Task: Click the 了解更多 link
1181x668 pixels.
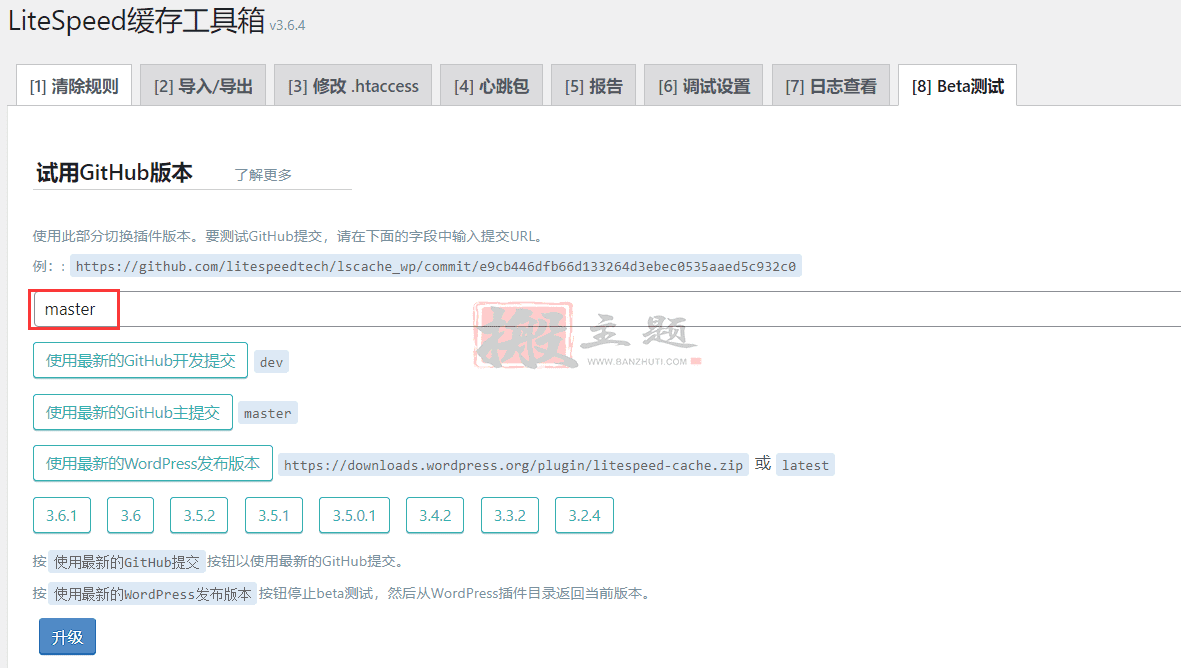Action: coord(263,175)
